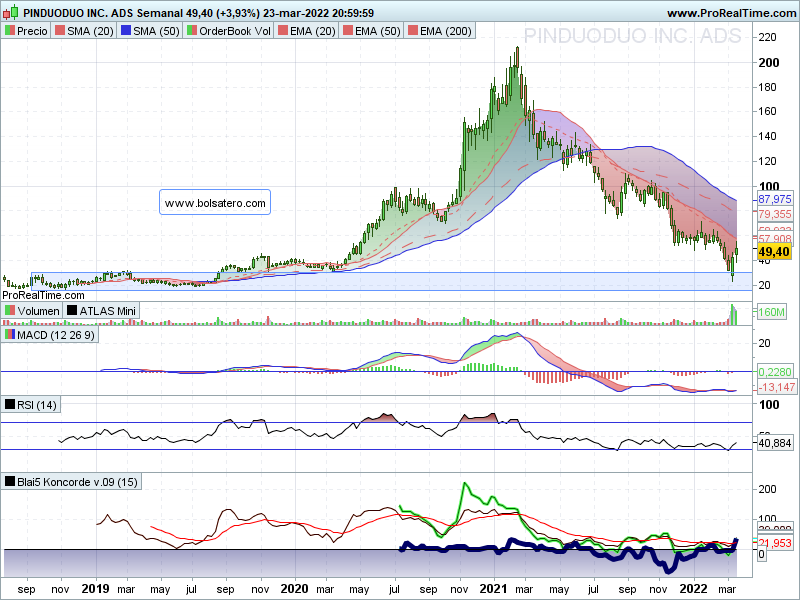
Task: Click the 180 price level on axis
Action: tap(767, 87)
